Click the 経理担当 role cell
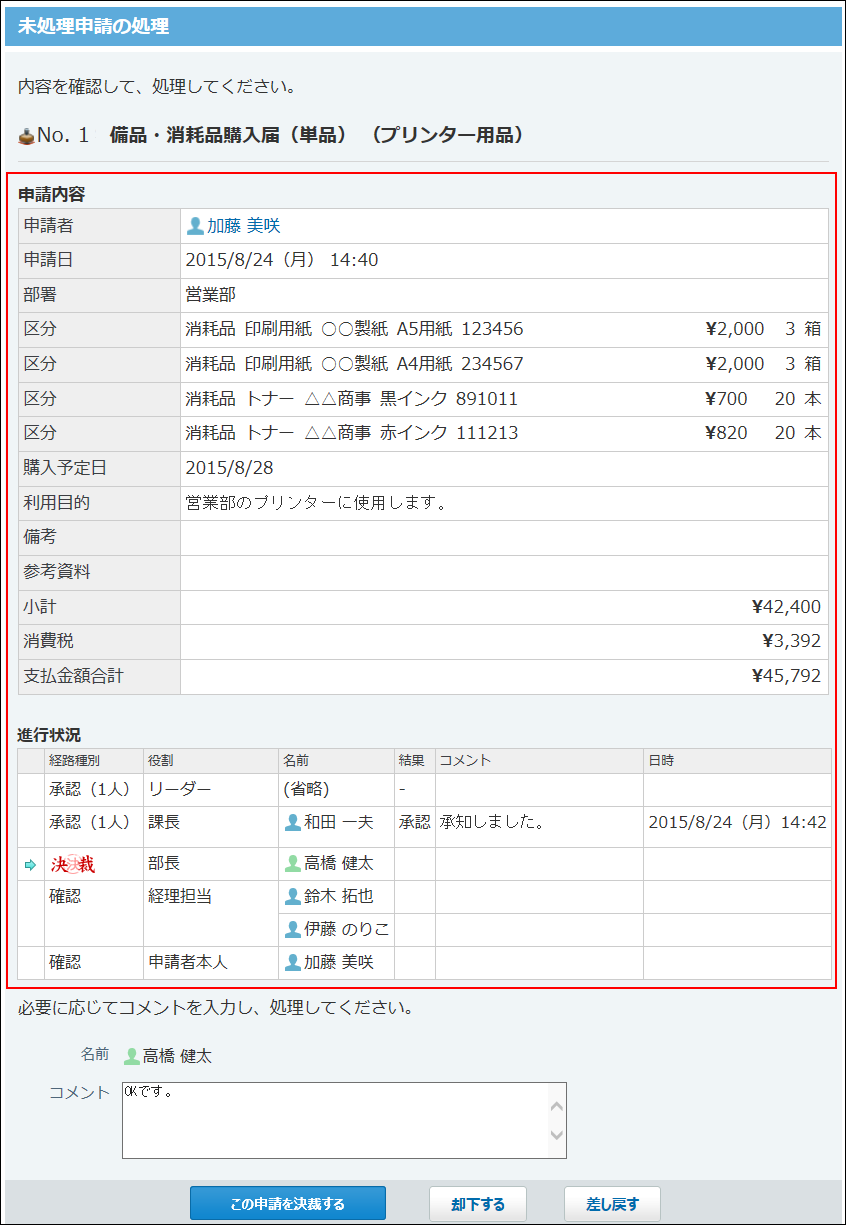 click(211, 913)
